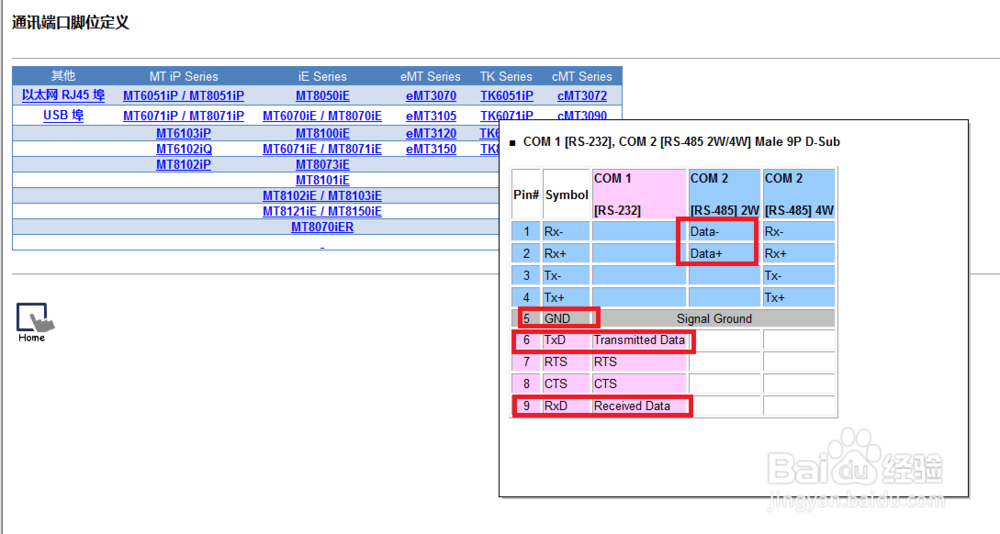The height and width of the screenshot is (534, 1000).
Task: Open the MT6071iE / MT8071iE link
Action: click(322, 149)
